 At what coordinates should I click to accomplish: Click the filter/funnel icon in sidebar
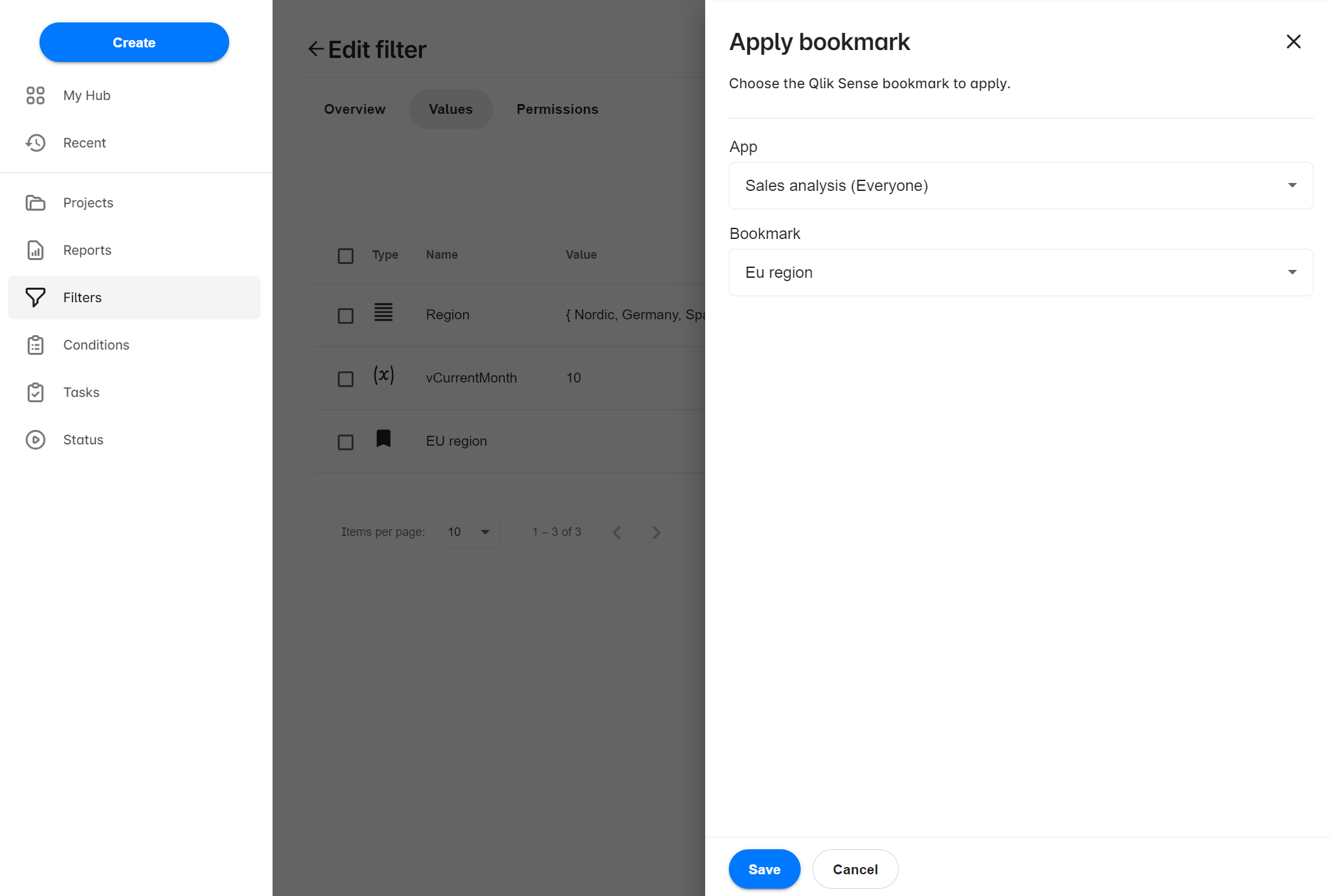[x=36, y=297]
